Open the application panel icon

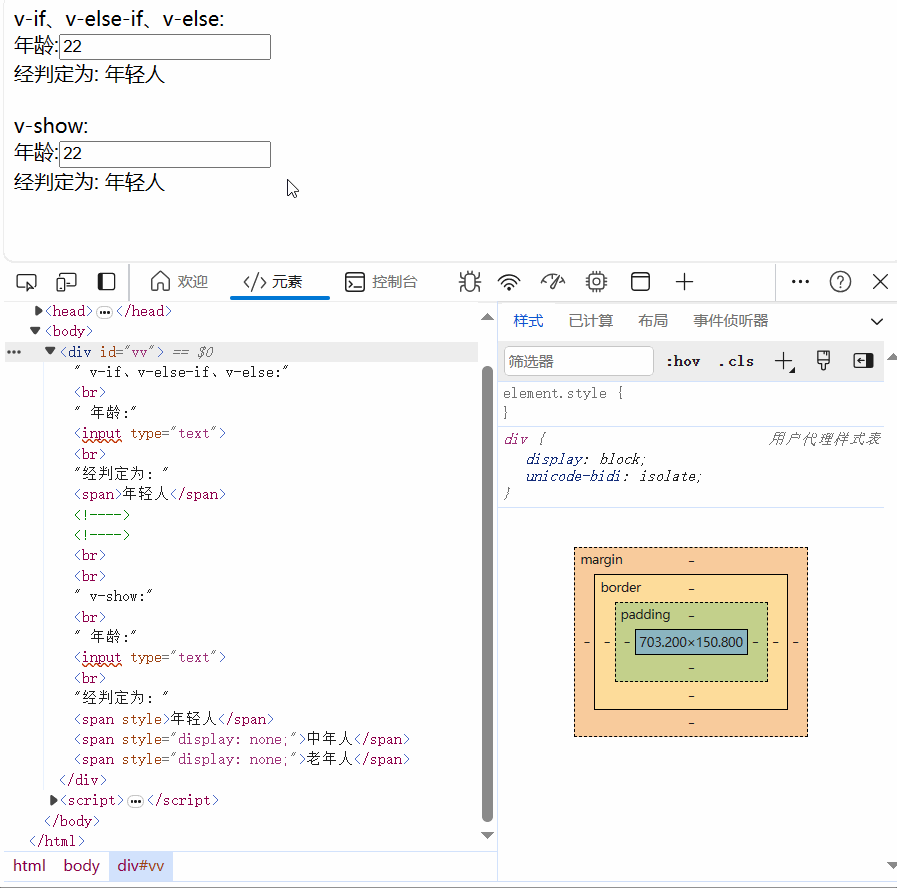[641, 282]
